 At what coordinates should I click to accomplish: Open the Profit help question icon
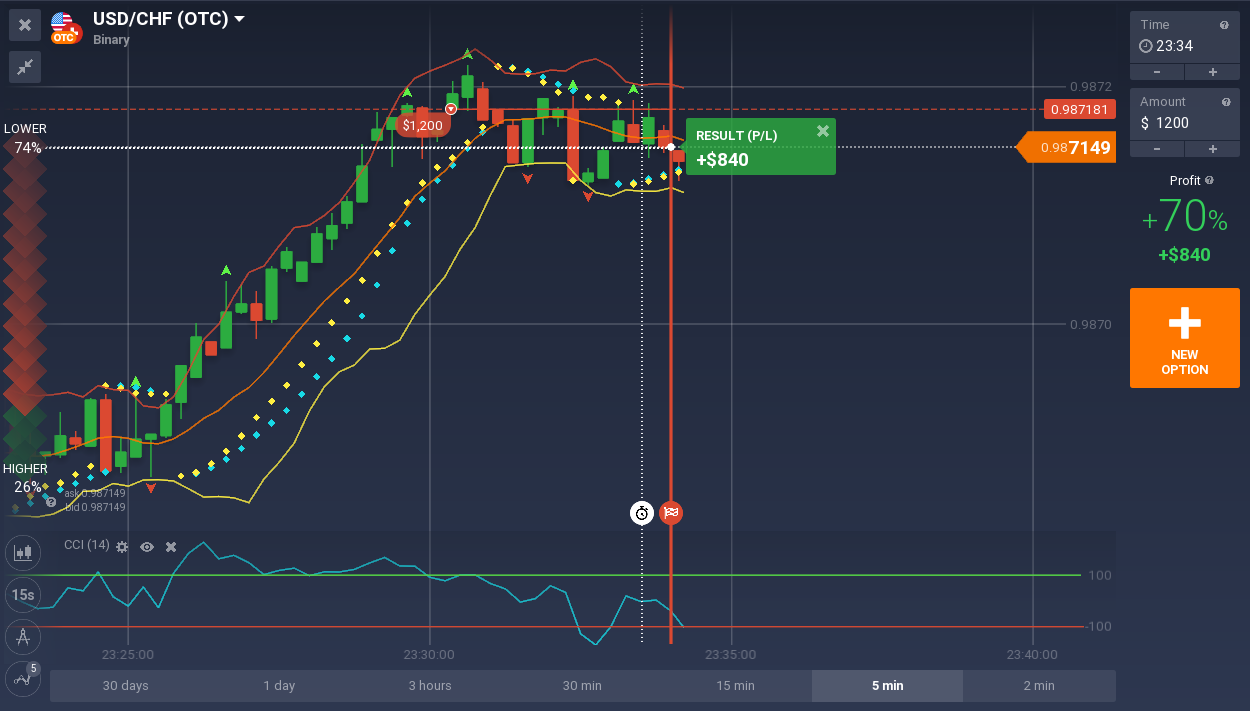pyautogui.click(x=1210, y=181)
